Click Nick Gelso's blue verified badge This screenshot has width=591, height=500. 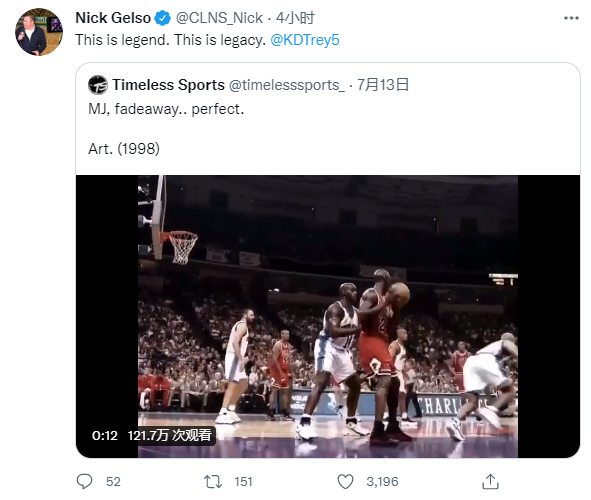[163, 18]
